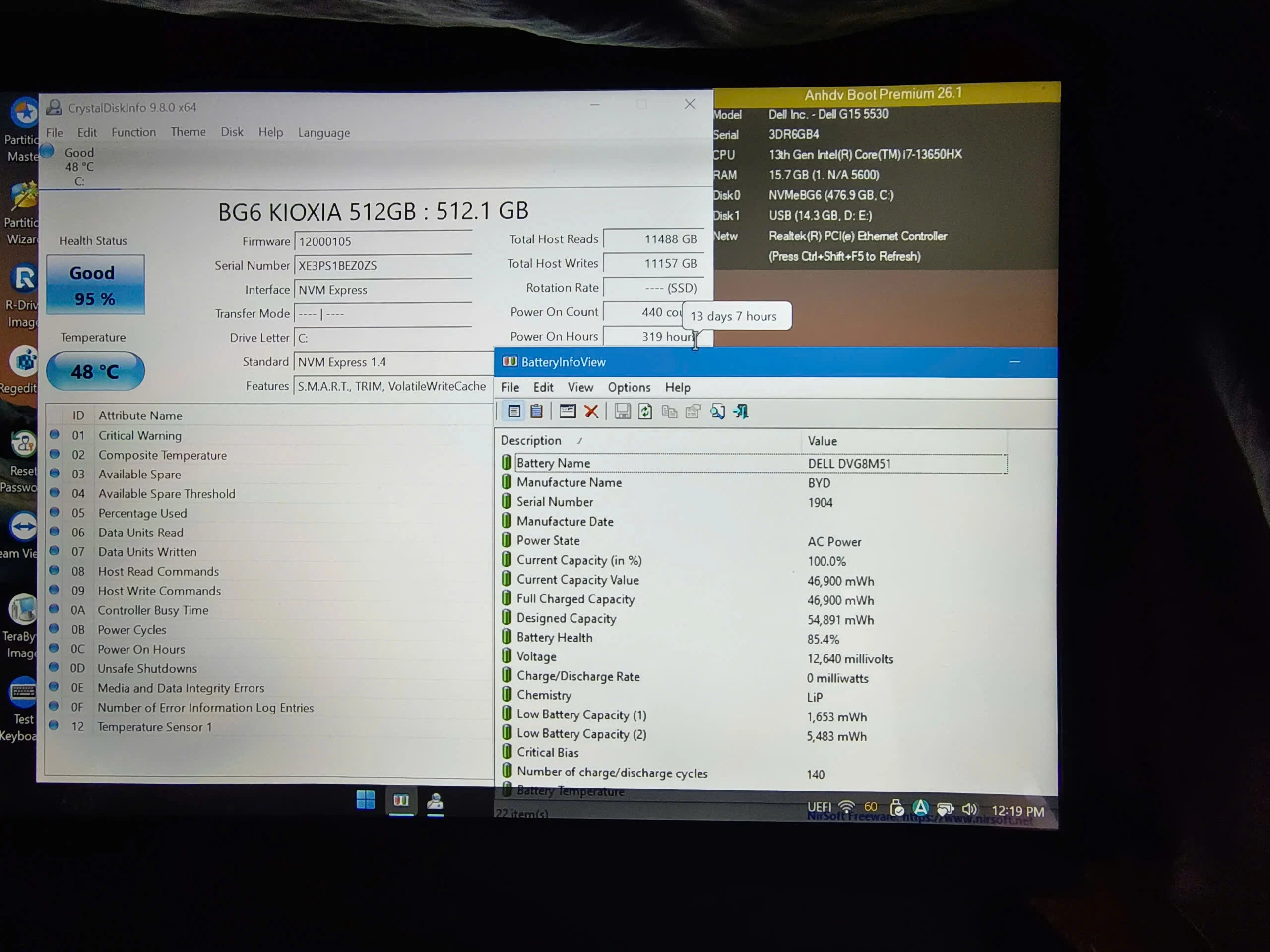Screen dimensions: 1270x952
Task: Select the Temperature Sensor 1 attribute row
Action: pyautogui.click(x=269, y=727)
